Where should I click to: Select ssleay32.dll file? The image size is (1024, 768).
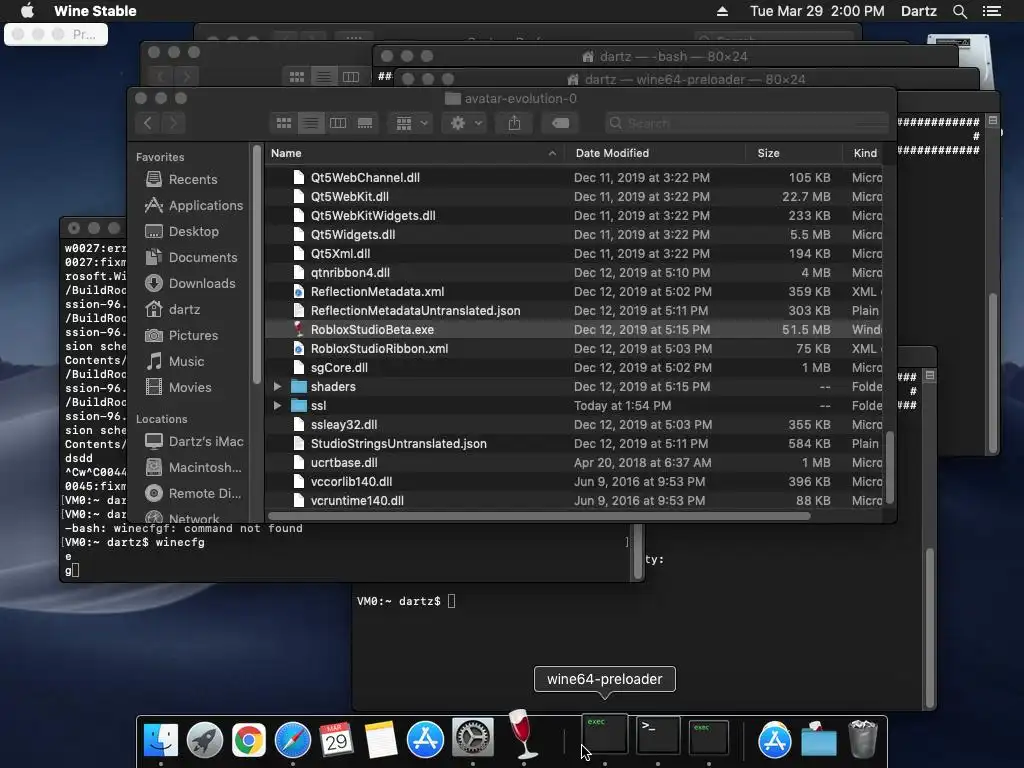574,424
